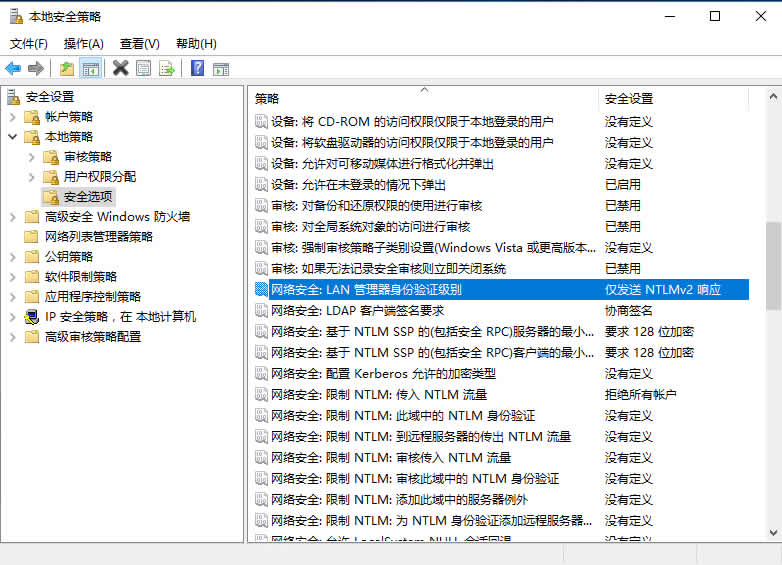Screen dimensions: 782x565
Task: Click the IP 安全策略 computer icon
Action: click(32, 317)
